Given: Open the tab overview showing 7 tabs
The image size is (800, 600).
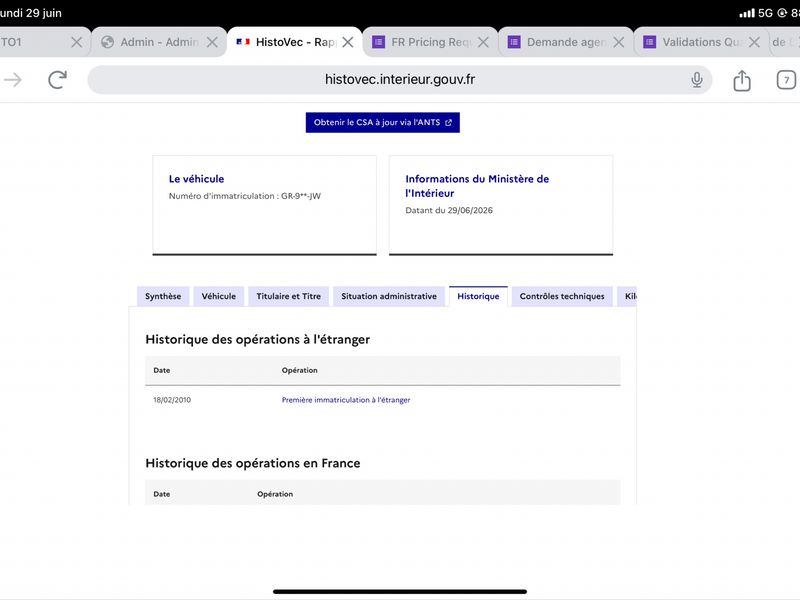Looking at the screenshot, I should coord(786,80).
